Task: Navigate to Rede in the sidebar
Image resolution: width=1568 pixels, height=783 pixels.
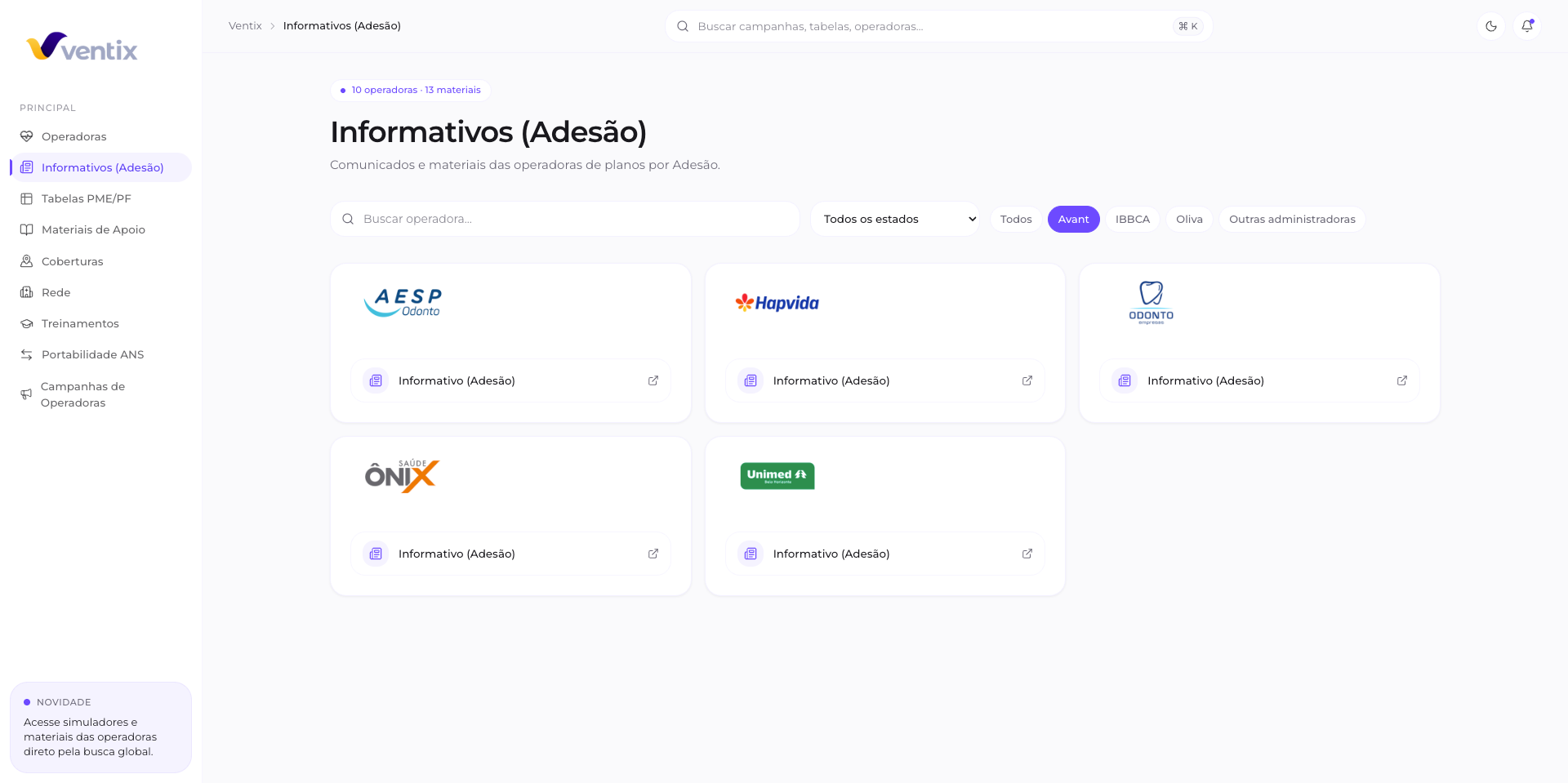Action: pos(100,292)
